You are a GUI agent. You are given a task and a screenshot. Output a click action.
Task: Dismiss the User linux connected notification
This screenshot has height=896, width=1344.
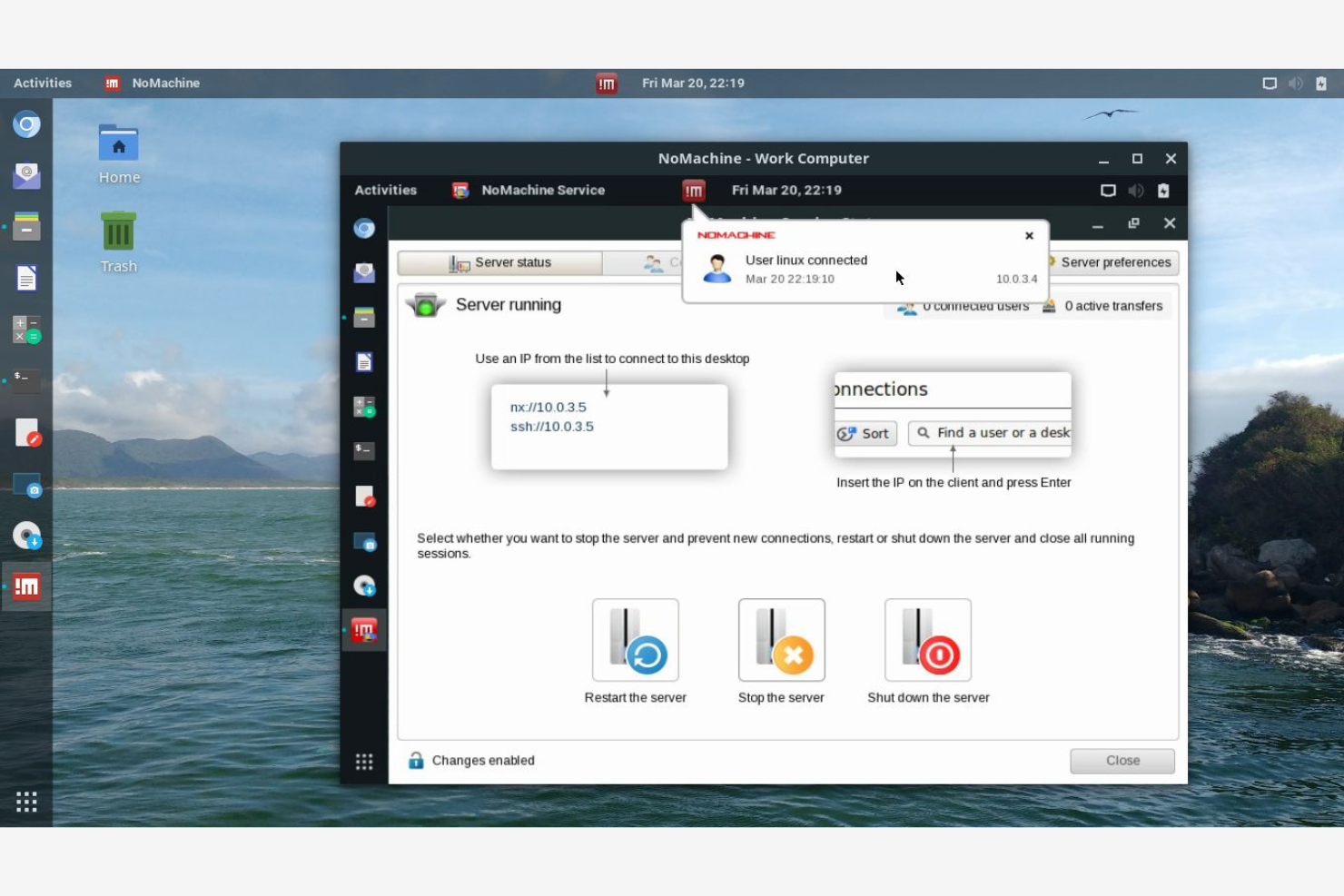[1029, 235]
